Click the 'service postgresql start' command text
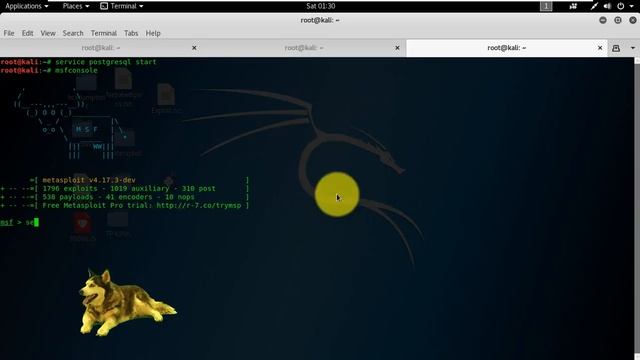Image resolution: width=640 pixels, height=360 pixels. tap(106, 62)
